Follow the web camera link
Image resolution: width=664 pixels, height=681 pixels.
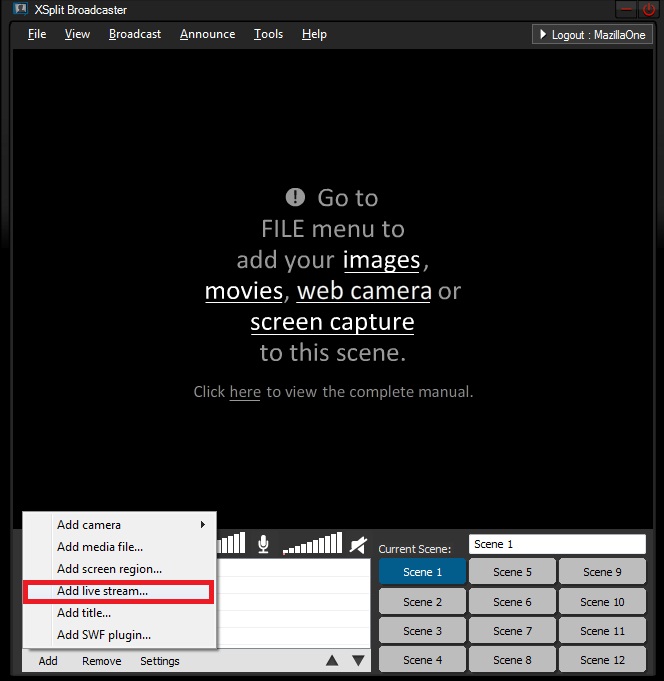coord(364,291)
